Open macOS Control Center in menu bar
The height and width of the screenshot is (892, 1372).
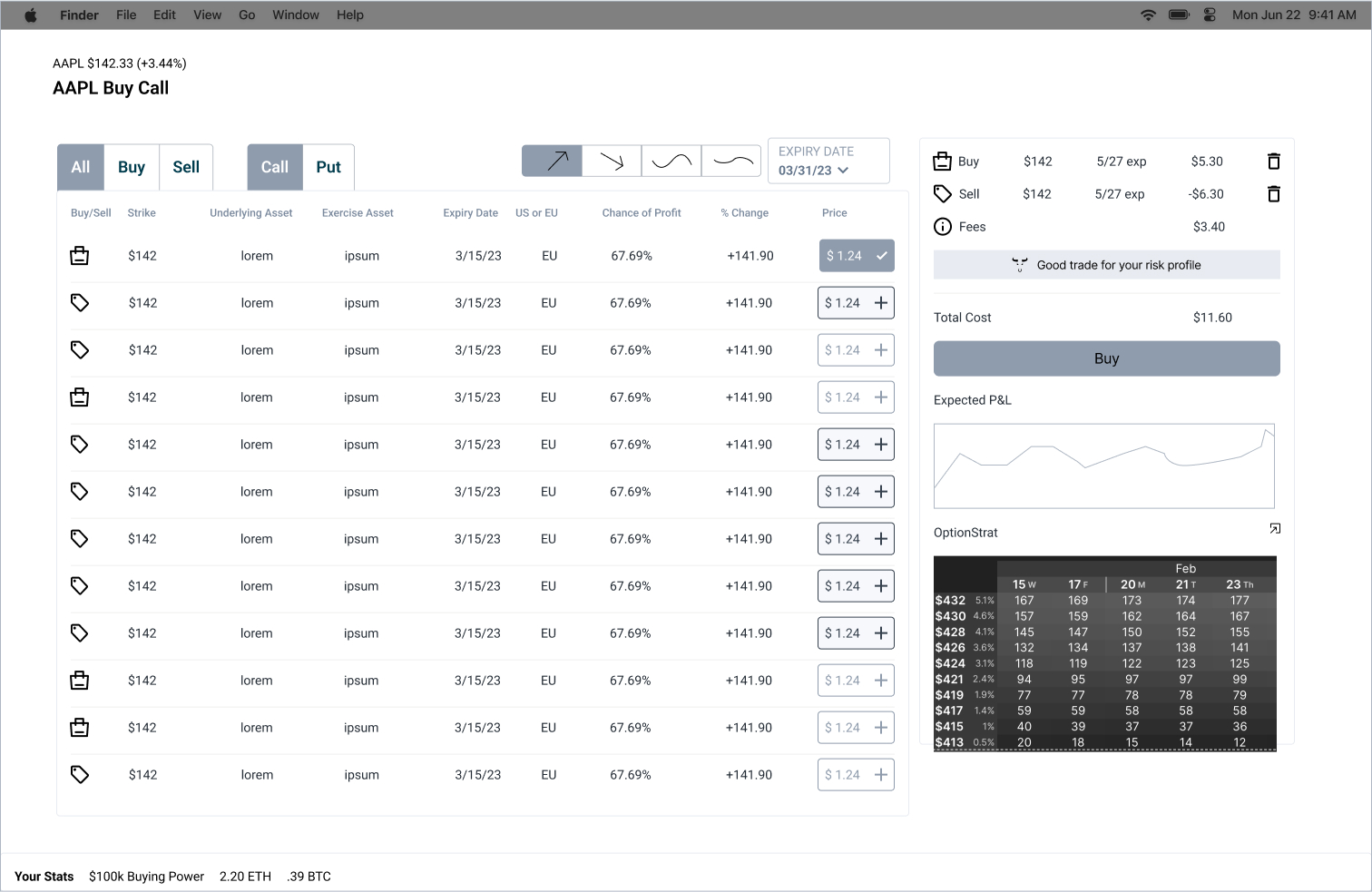1210,15
